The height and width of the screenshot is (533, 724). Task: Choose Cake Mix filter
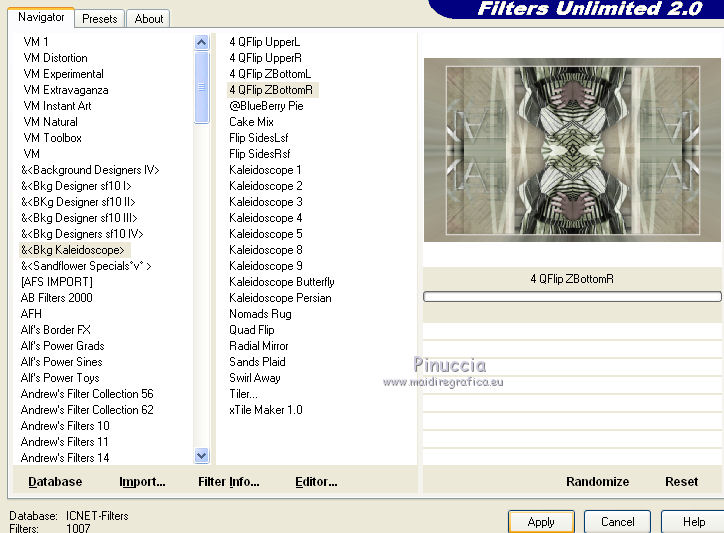251,122
